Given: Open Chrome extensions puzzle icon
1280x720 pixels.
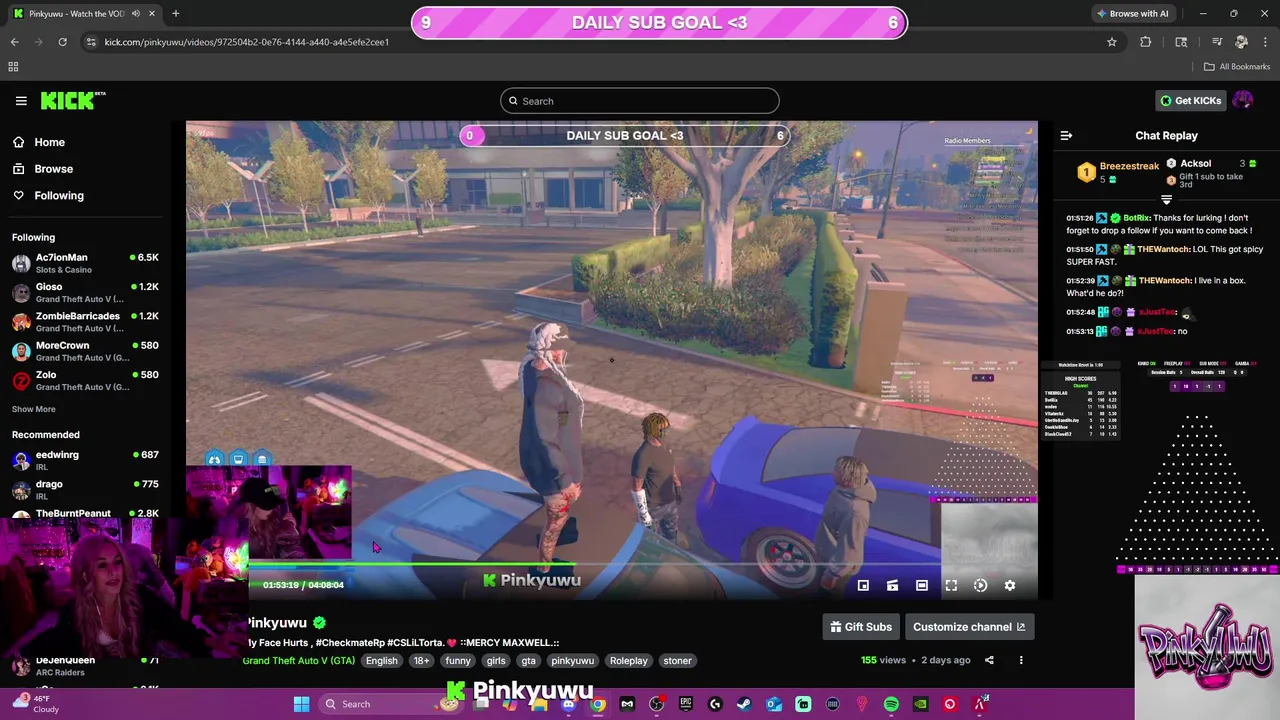Looking at the screenshot, I should click(x=1146, y=42).
